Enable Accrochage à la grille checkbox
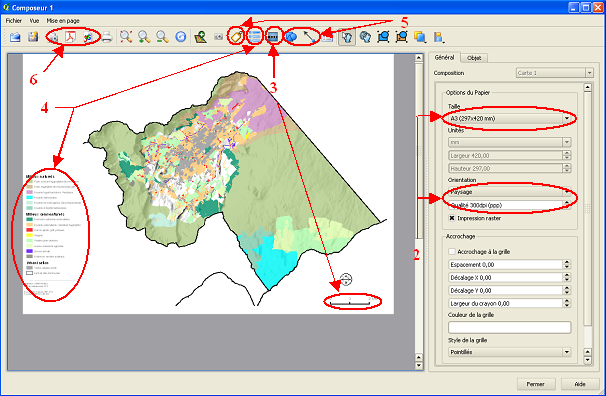The height and width of the screenshot is (396, 606). (452, 252)
